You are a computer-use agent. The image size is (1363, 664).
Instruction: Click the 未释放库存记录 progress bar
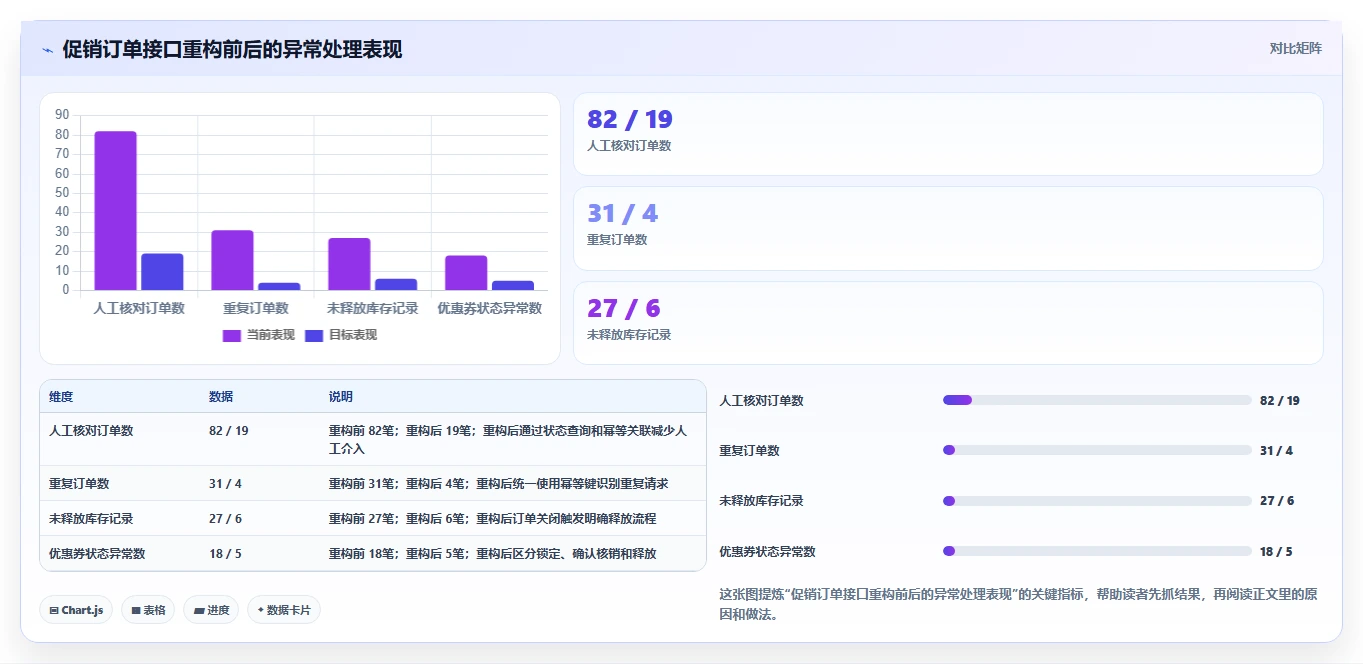point(1097,501)
